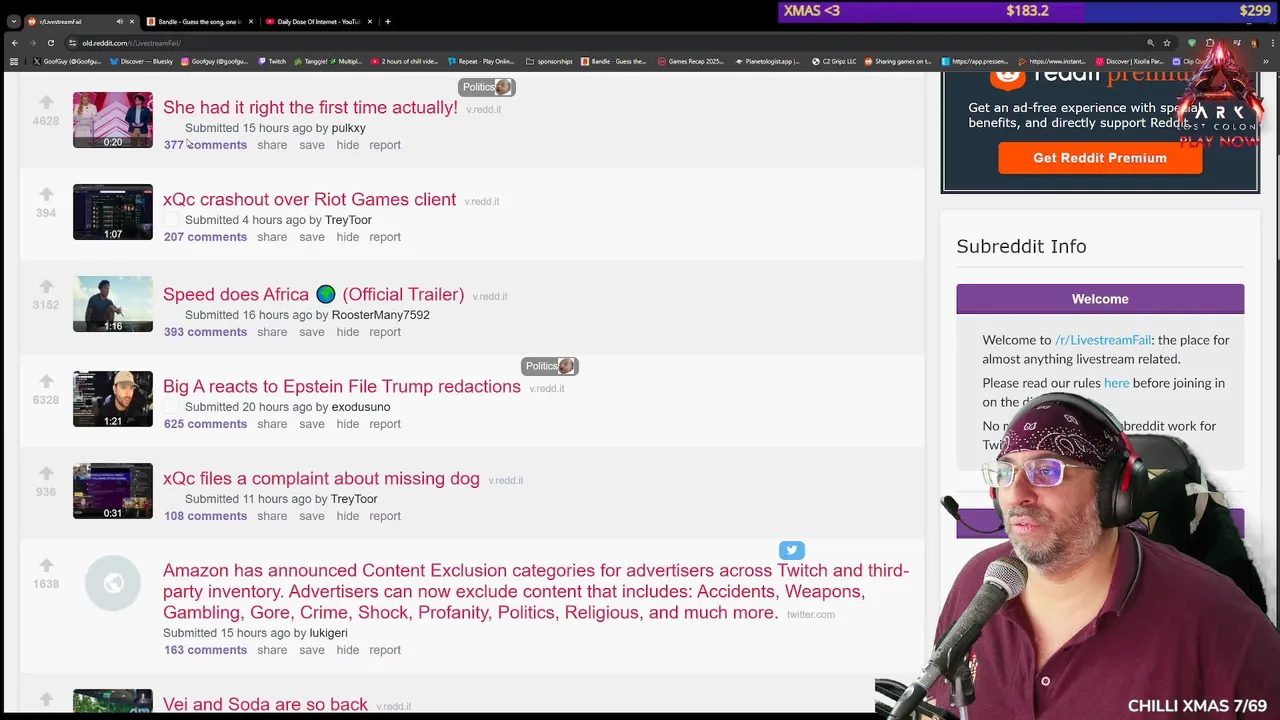Open the Repeat - Play Online bookmark
This screenshot has height=720, width=1280.
[x=480, y=61]
